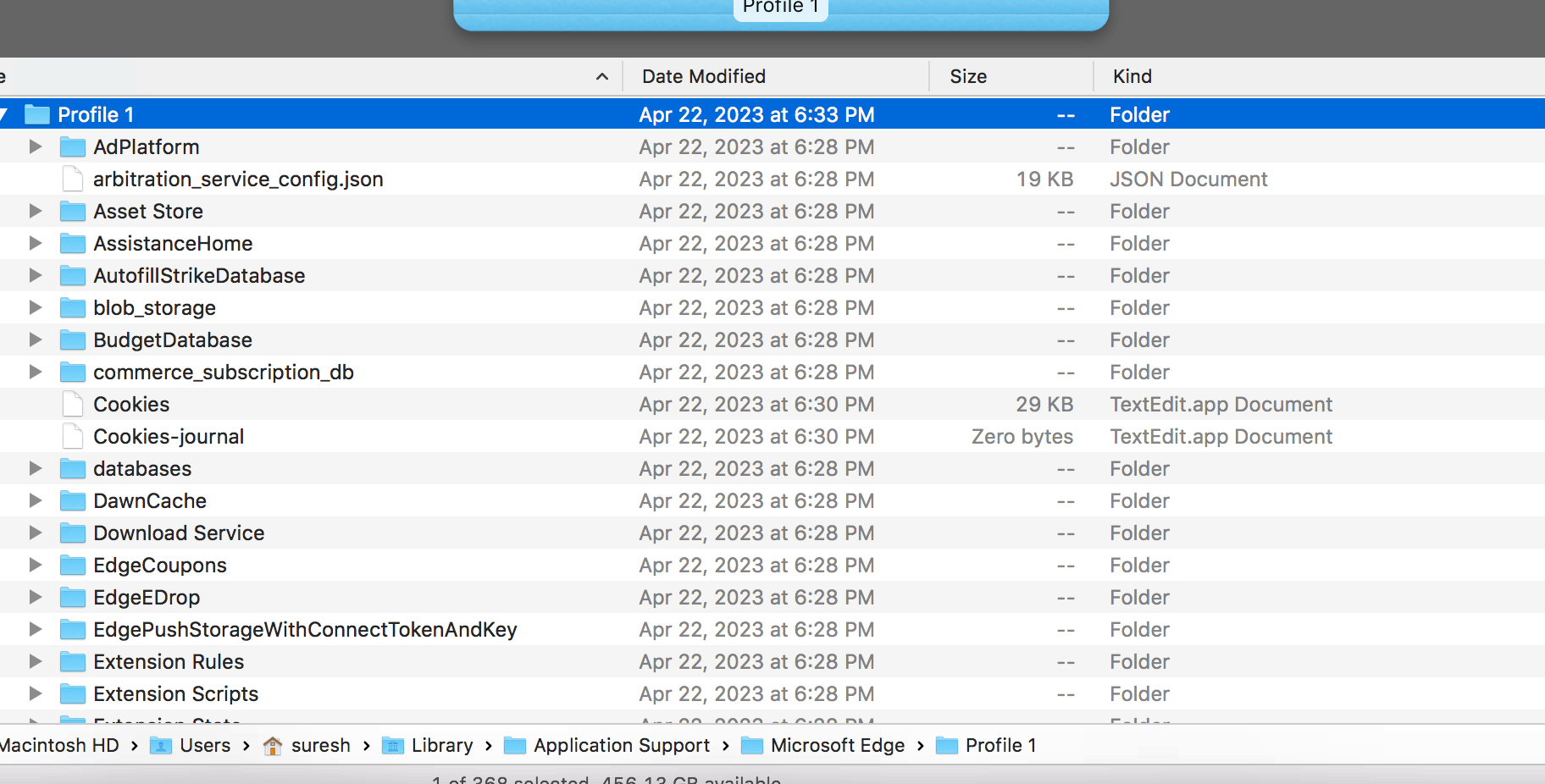The width and height of the screenshot is (1545, 784).
Task: Click the AdPlatform folder icon
Action: tap(73, 147)
